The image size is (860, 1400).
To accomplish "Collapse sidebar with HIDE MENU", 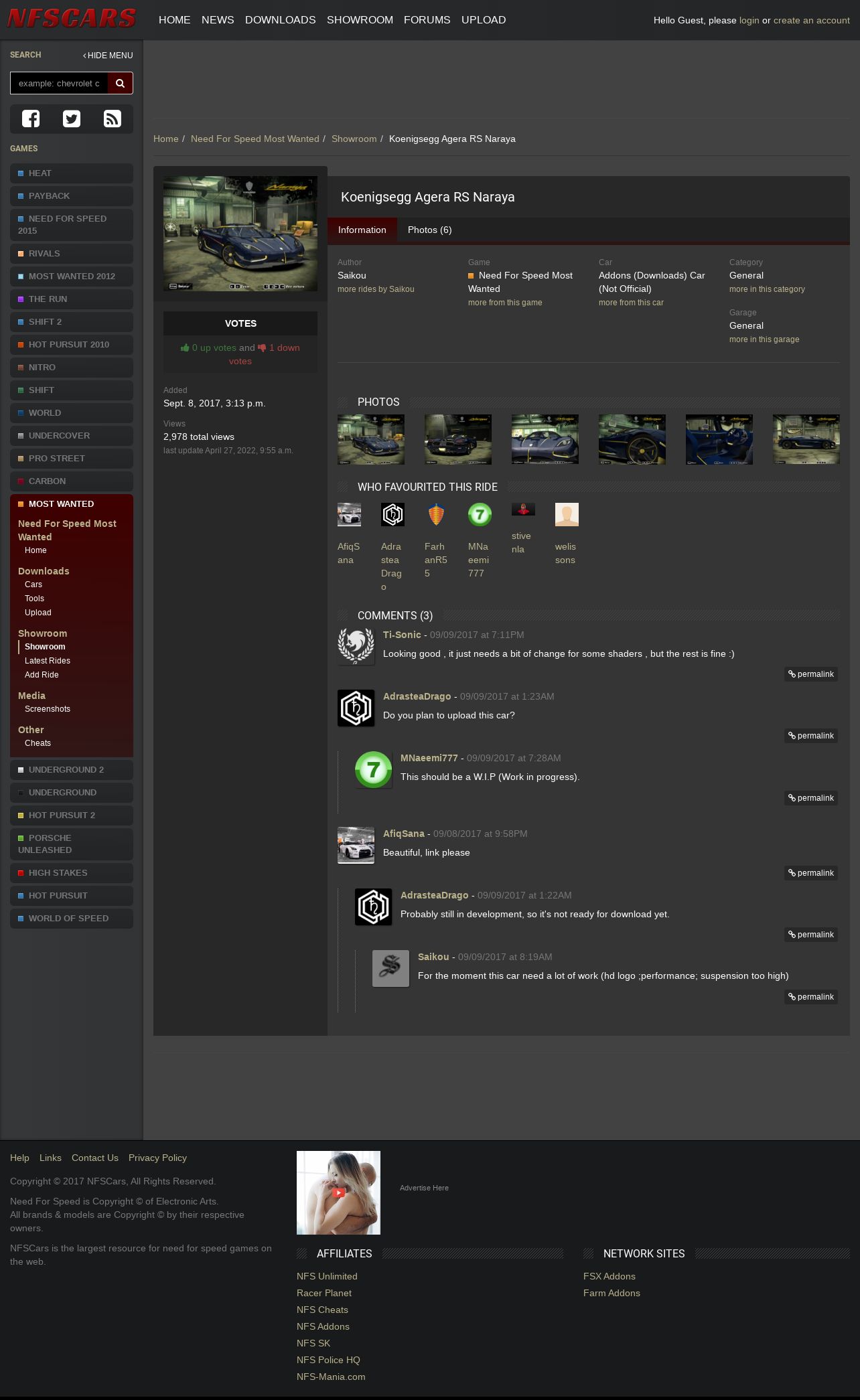I will [108, 56].
